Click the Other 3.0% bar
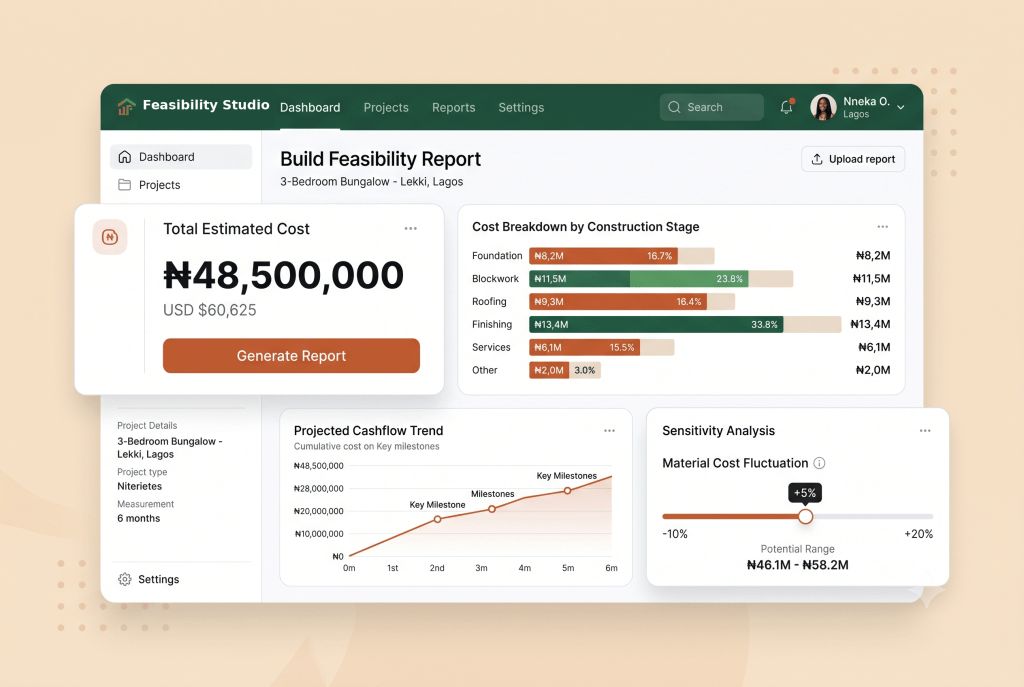This screenshot has width=1024, height=687. tap(565, 370)
